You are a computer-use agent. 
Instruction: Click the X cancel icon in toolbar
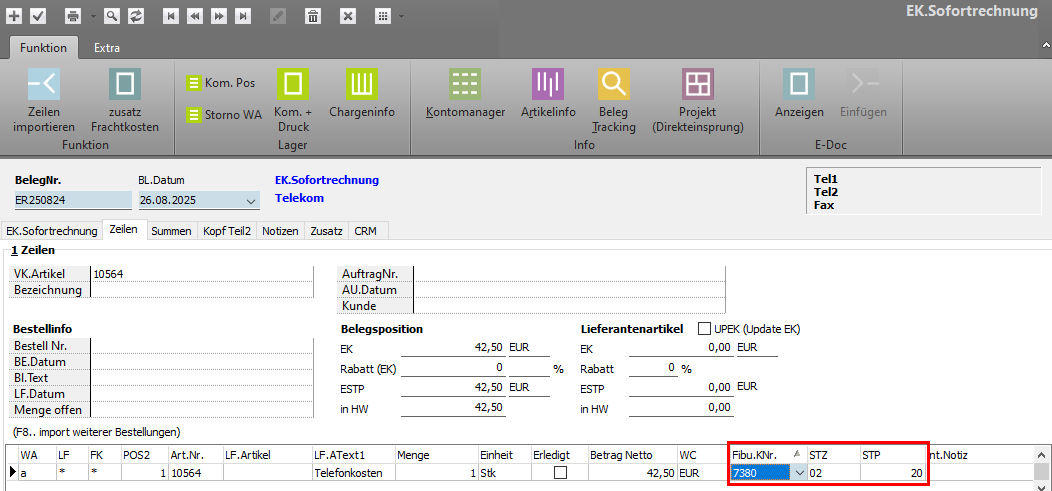348,15
